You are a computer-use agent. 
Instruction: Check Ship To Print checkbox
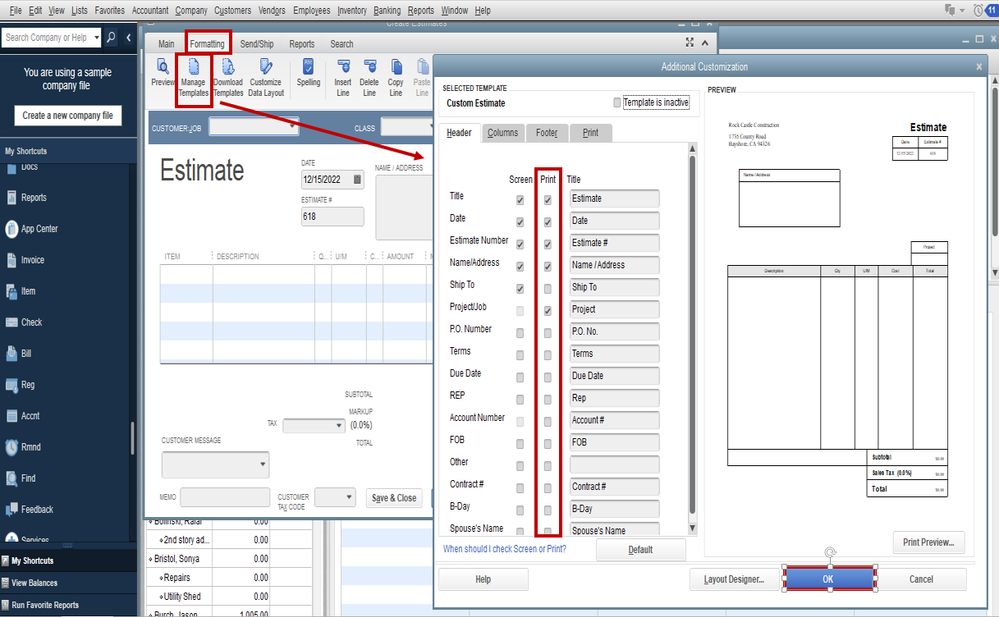(x=547, y=289)
